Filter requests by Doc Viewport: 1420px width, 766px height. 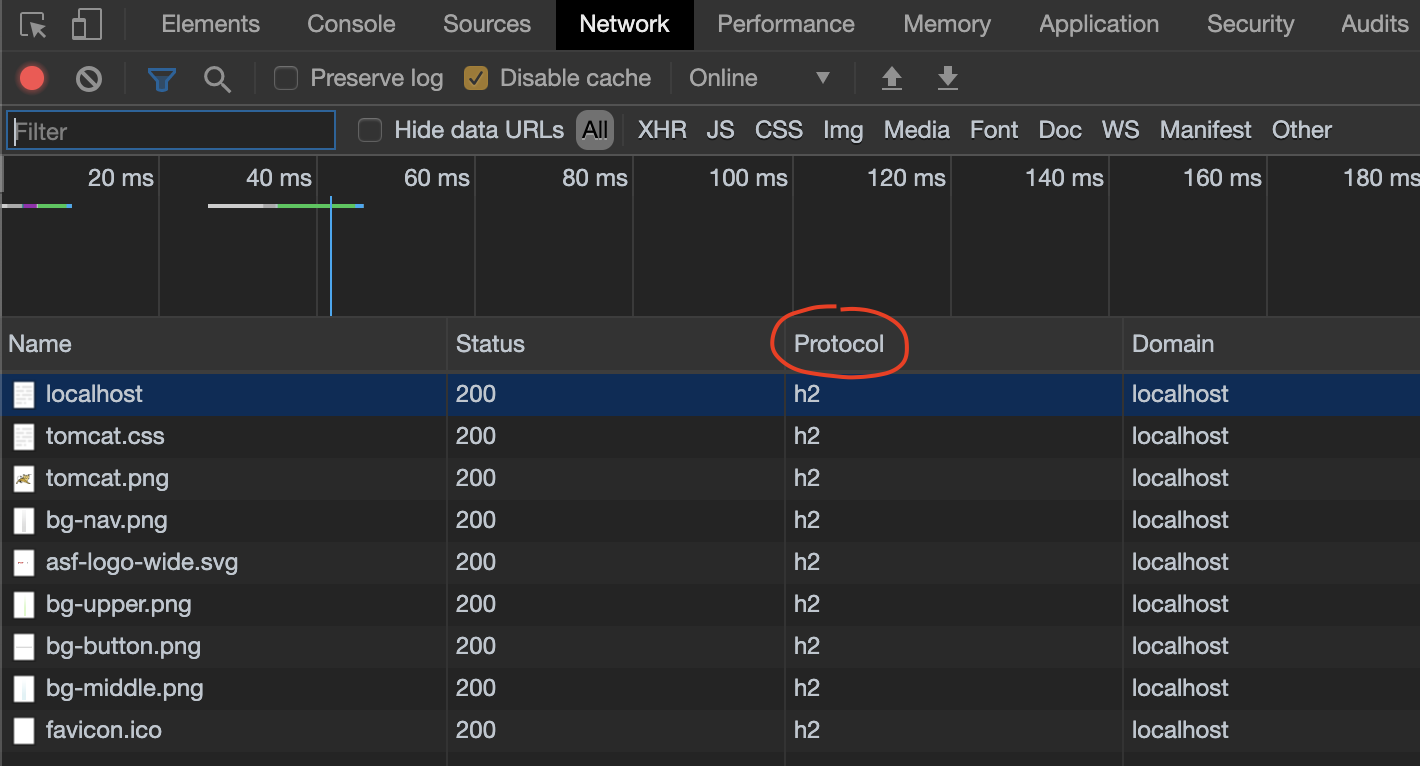pyautogui.click(x=1060, y=130)
